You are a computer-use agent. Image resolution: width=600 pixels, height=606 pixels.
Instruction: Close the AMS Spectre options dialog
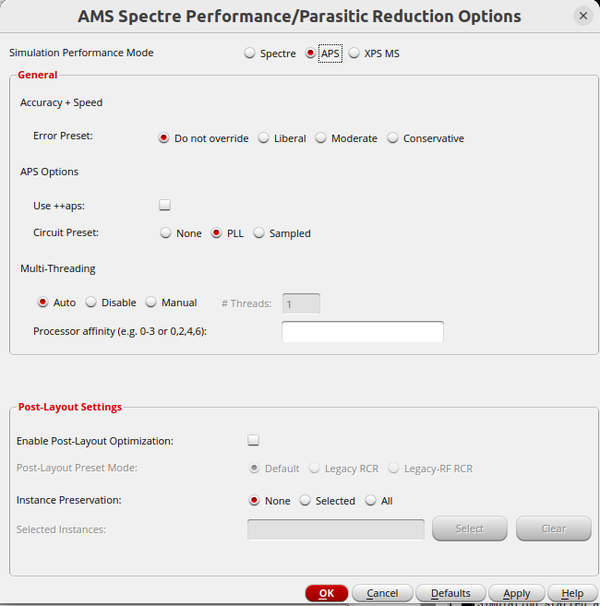(x=583, y=16)
